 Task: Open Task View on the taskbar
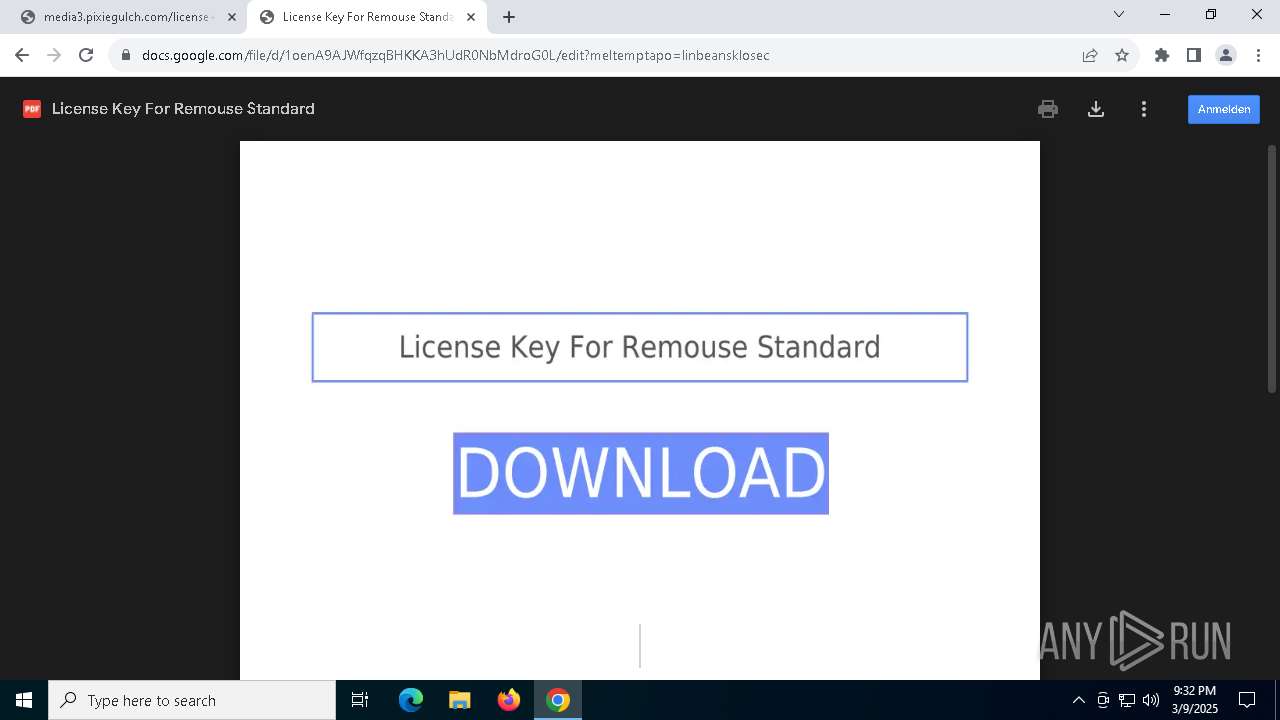pyautogui.click(x=360, y=700)
